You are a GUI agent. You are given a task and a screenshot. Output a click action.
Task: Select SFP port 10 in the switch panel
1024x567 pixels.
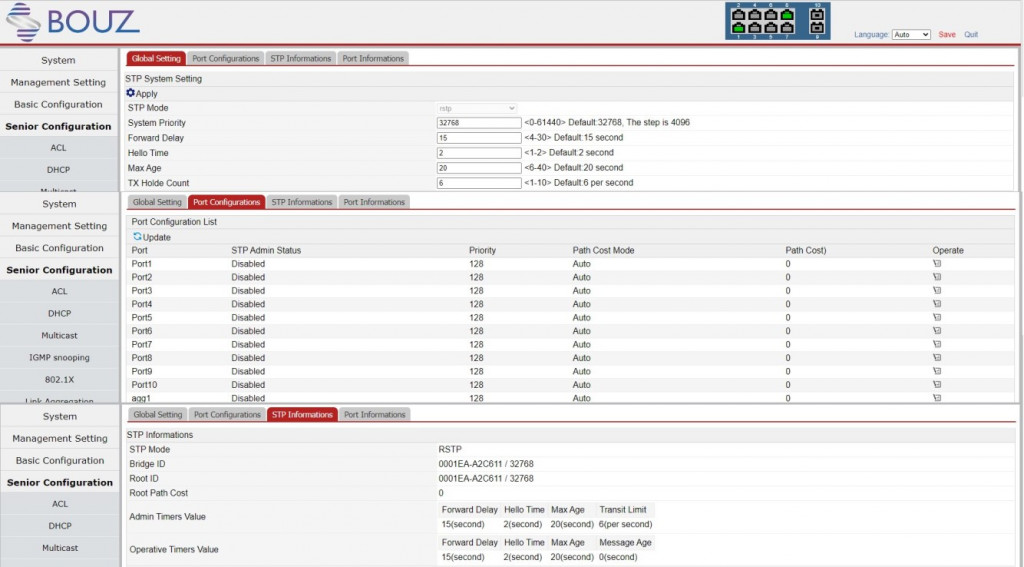coord(816,13)
